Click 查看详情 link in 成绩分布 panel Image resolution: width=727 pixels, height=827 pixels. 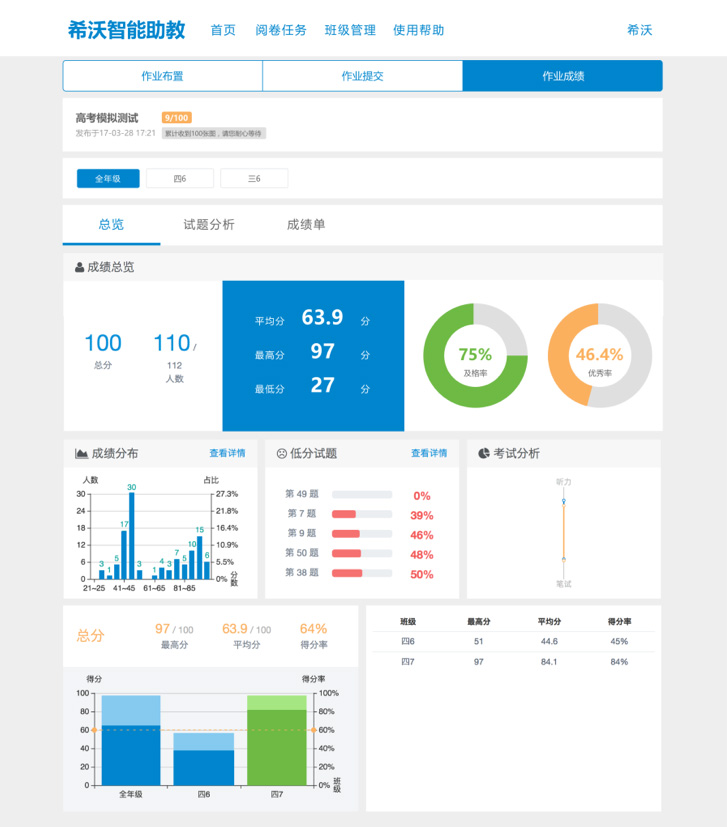[x=227, y=453]
